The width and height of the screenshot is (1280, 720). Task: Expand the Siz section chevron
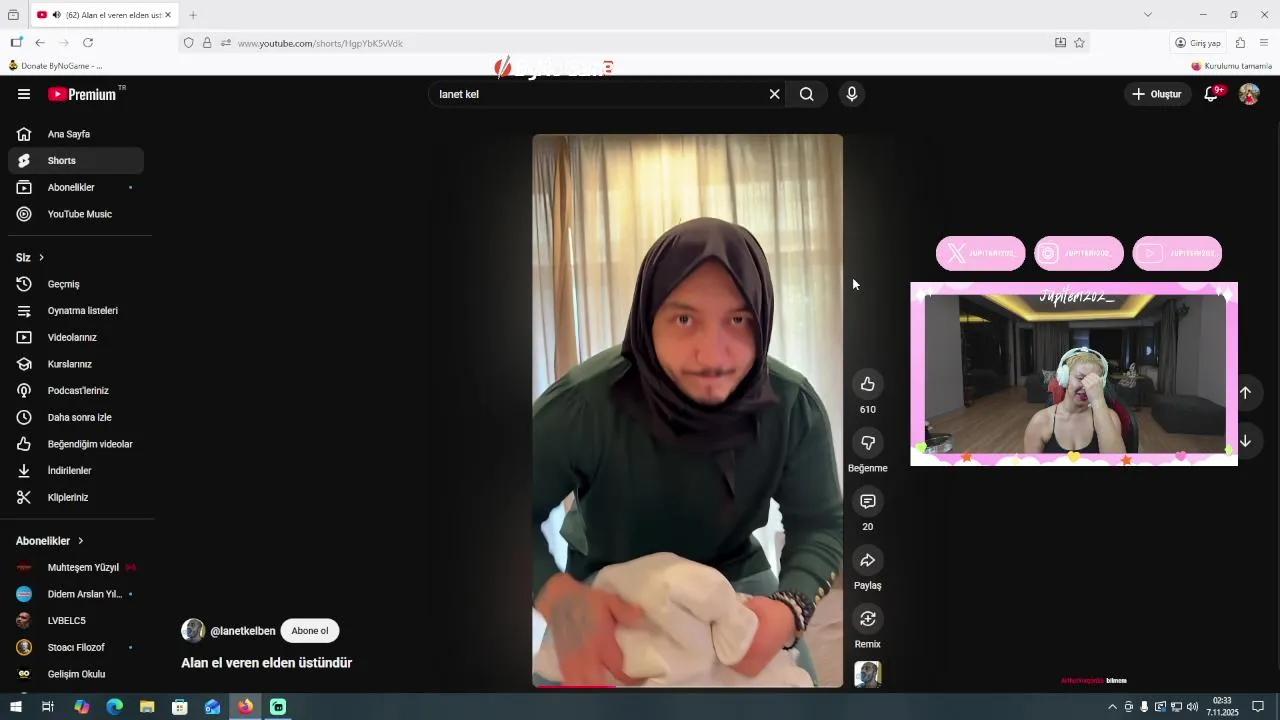[x=41, y=258]
